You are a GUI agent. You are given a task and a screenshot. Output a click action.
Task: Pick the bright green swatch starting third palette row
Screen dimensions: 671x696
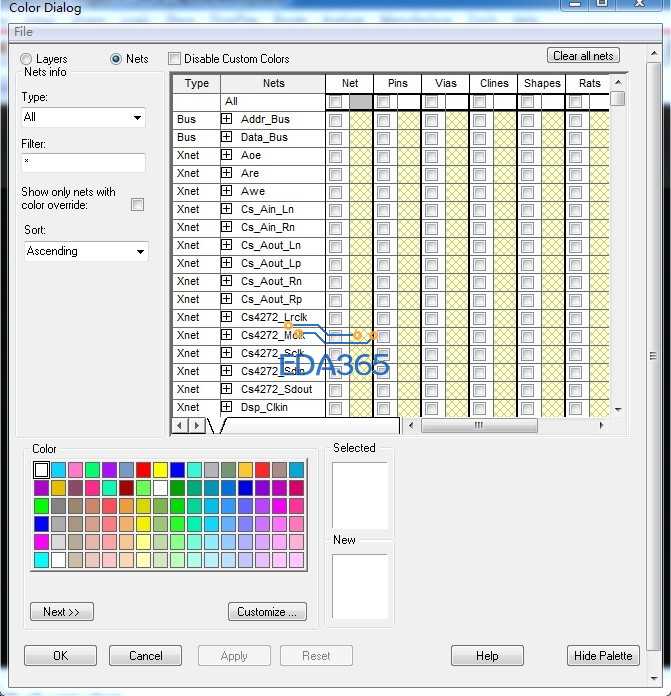tap(41, 506)
